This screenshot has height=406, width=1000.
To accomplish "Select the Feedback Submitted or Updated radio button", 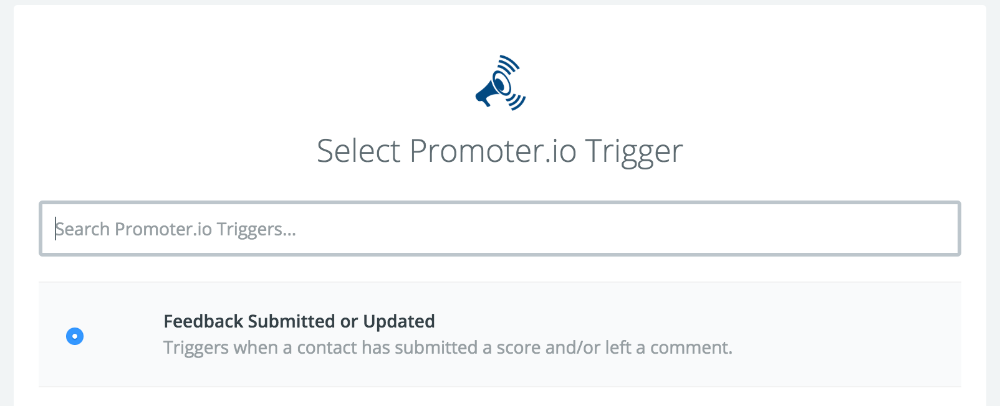I will pos(74,337).
